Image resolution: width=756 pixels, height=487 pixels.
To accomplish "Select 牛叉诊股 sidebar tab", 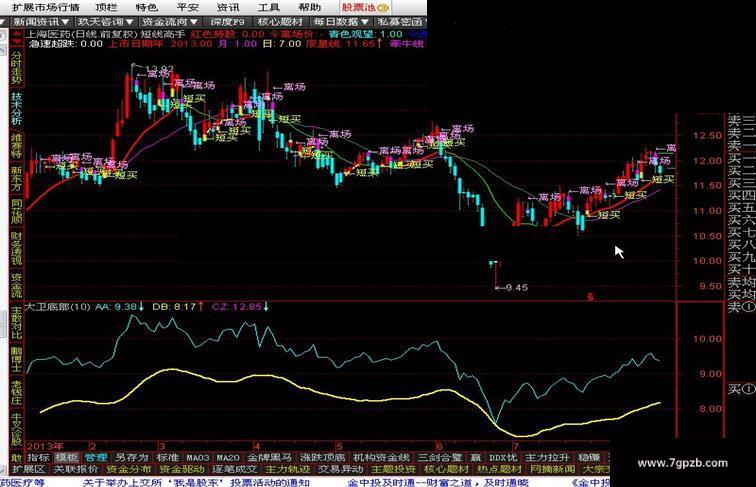I will pos(17,429).
